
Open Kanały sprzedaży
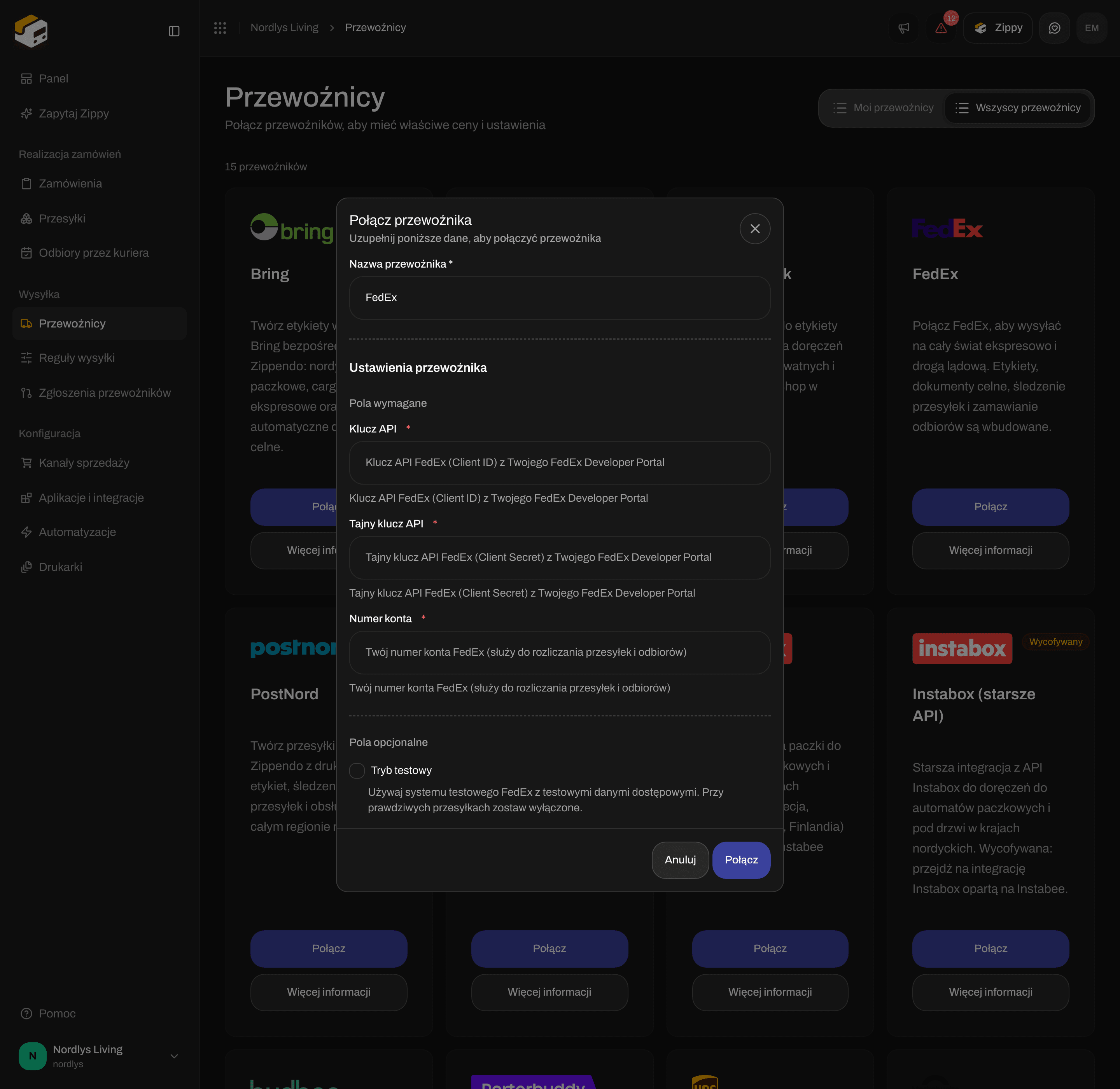[x=100, y=463]
